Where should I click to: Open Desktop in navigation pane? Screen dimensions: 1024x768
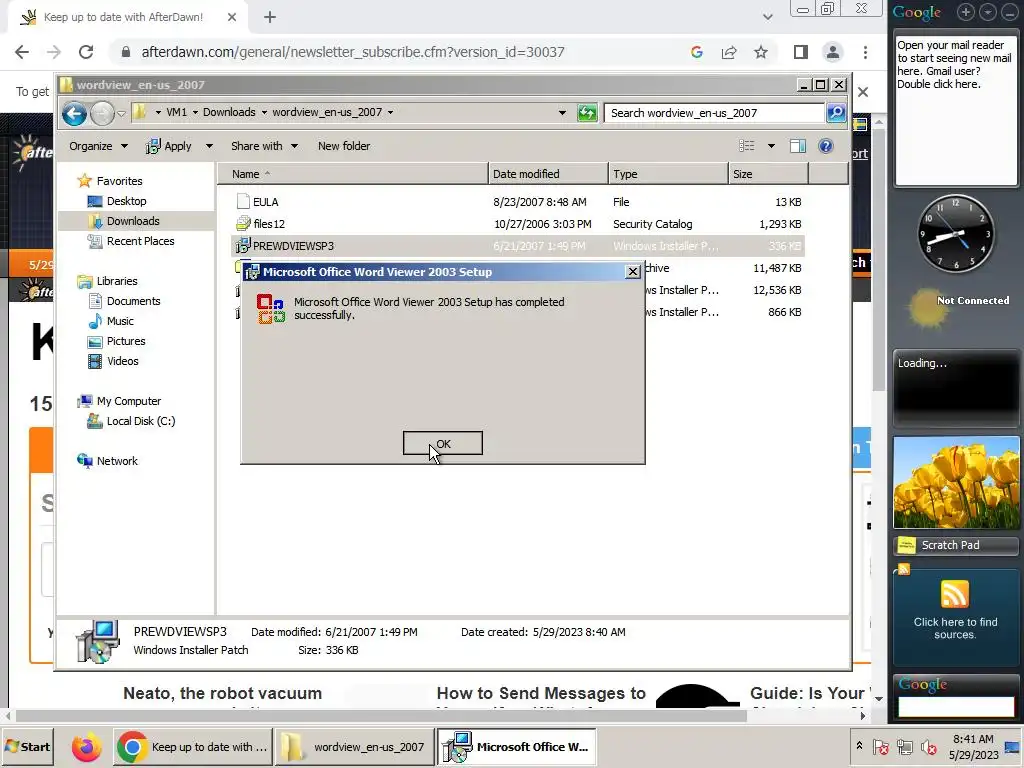pyautogui.click(x=126, y=201)
